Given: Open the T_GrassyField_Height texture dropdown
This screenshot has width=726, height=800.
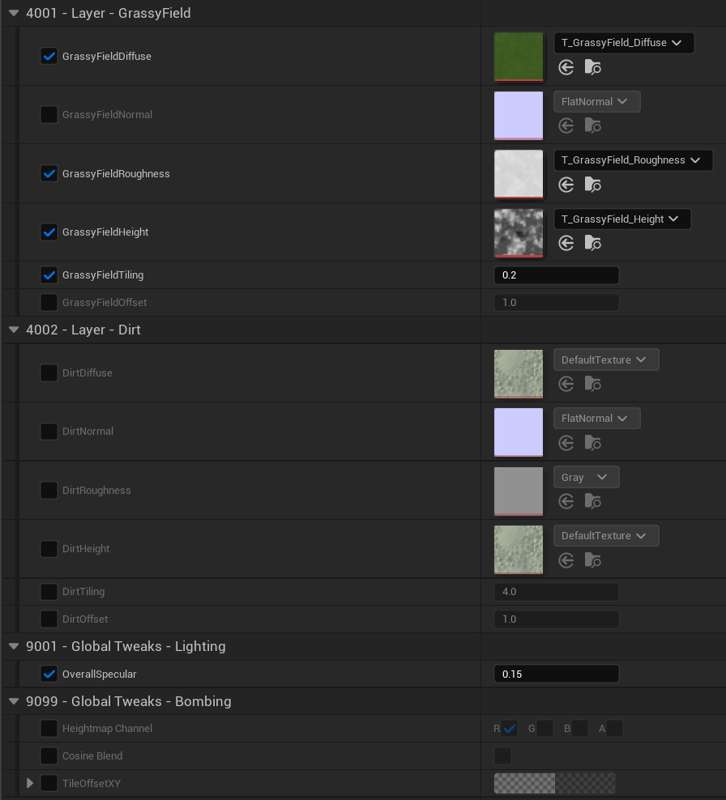Looking at the screenshot, I should 621,219.
